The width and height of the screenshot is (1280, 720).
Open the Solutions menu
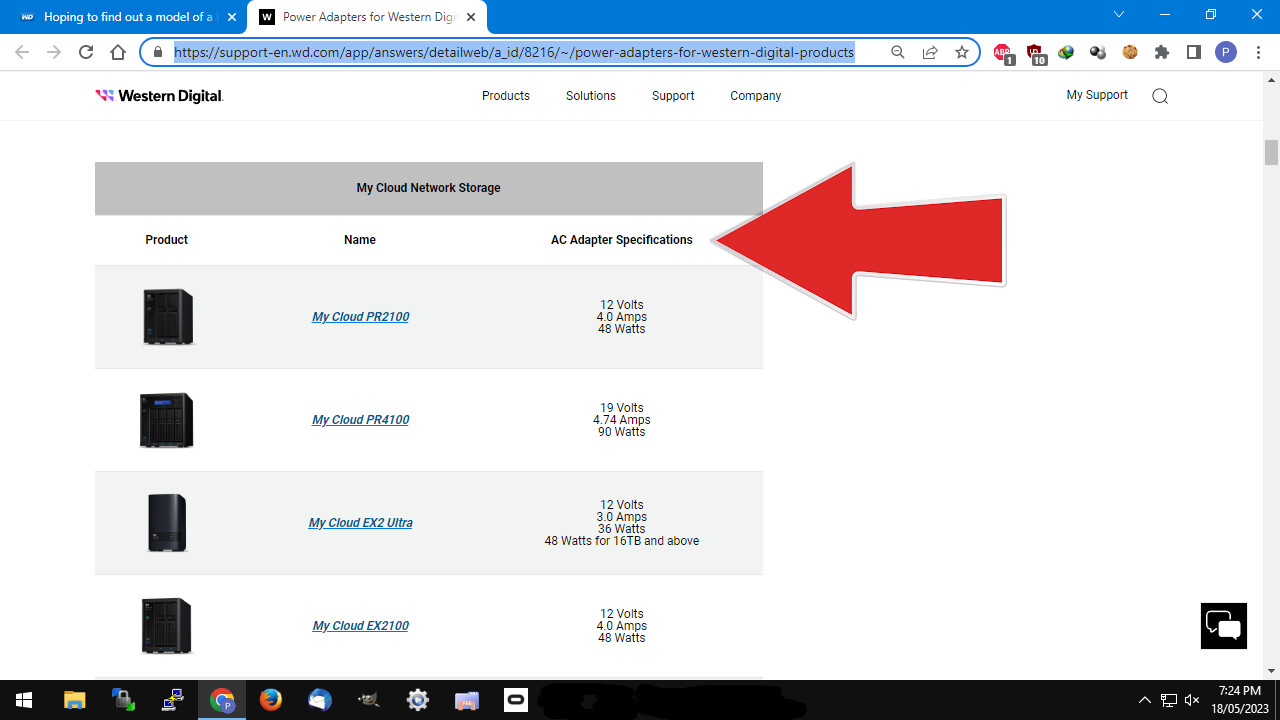(591, 96)
